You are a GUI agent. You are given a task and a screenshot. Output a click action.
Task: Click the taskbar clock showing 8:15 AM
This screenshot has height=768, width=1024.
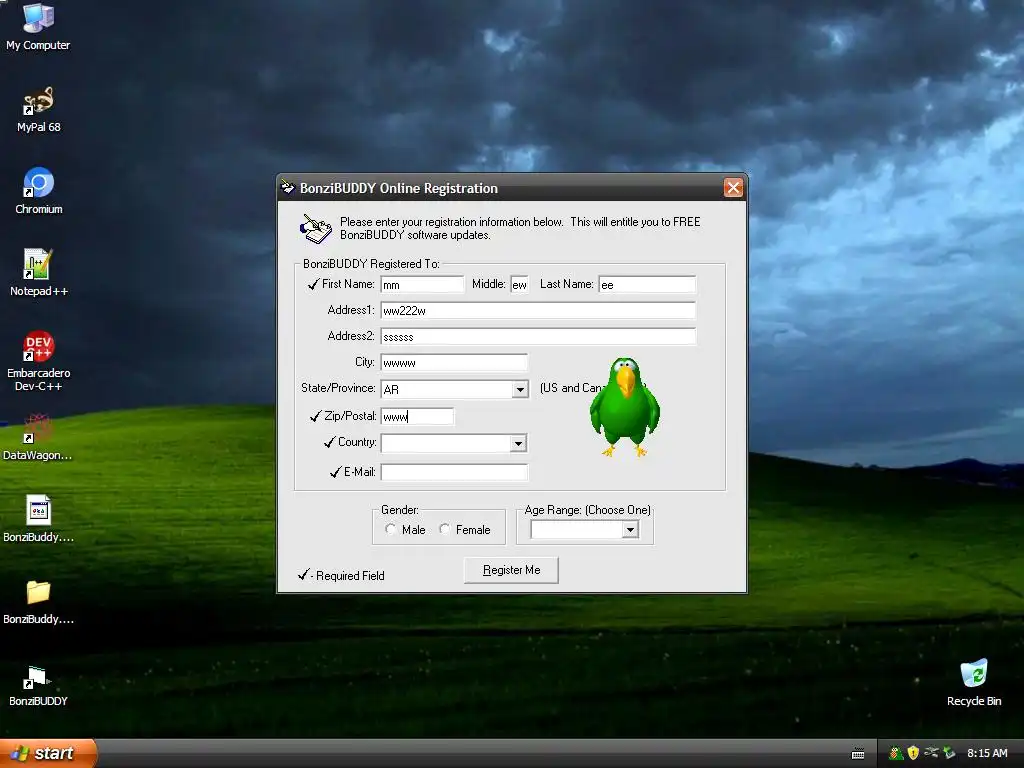(987, 753)
